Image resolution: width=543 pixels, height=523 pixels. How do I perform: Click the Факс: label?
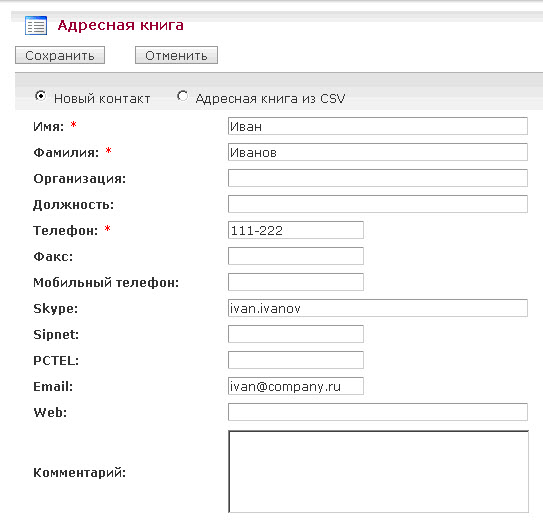pos(53,257)
